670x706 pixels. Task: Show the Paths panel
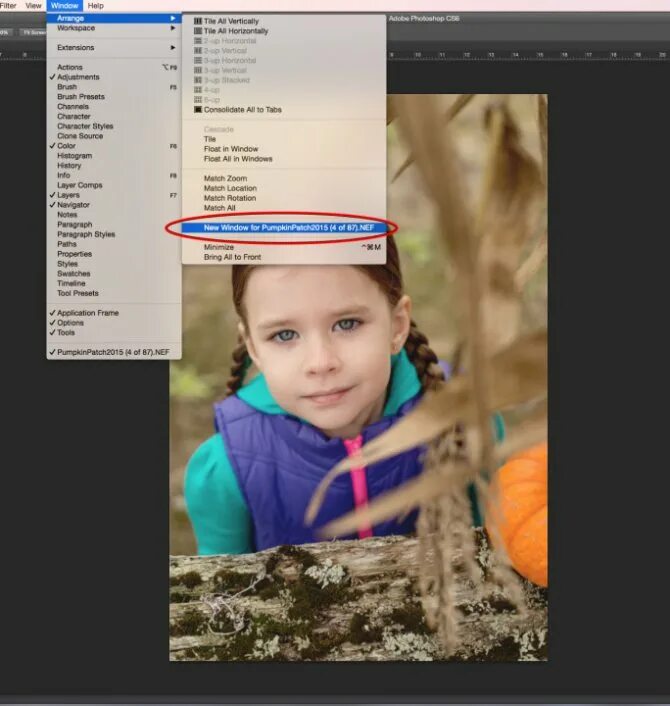pos(114,244)
